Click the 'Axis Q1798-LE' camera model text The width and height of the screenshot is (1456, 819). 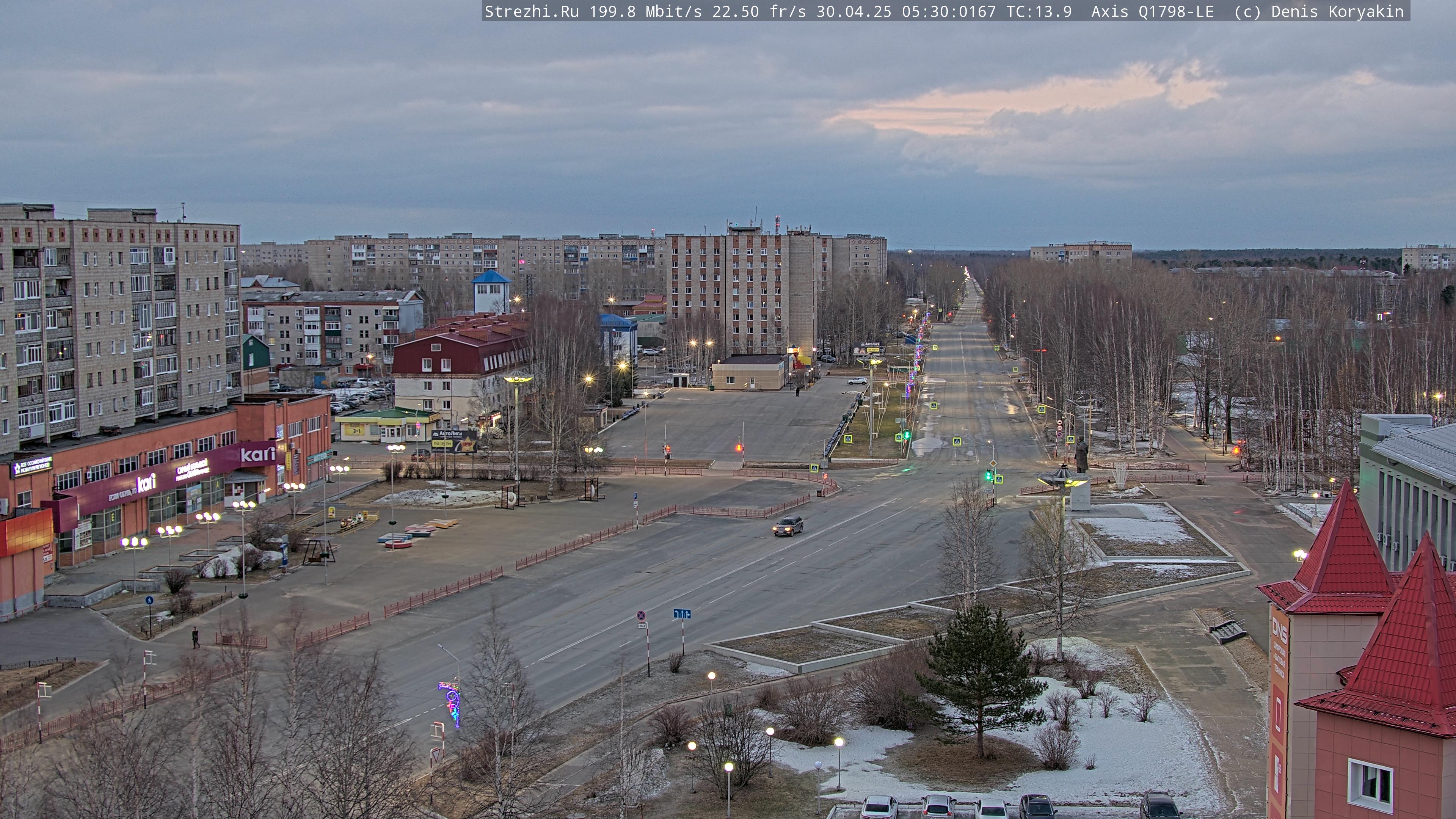(x=1153, y=12)
